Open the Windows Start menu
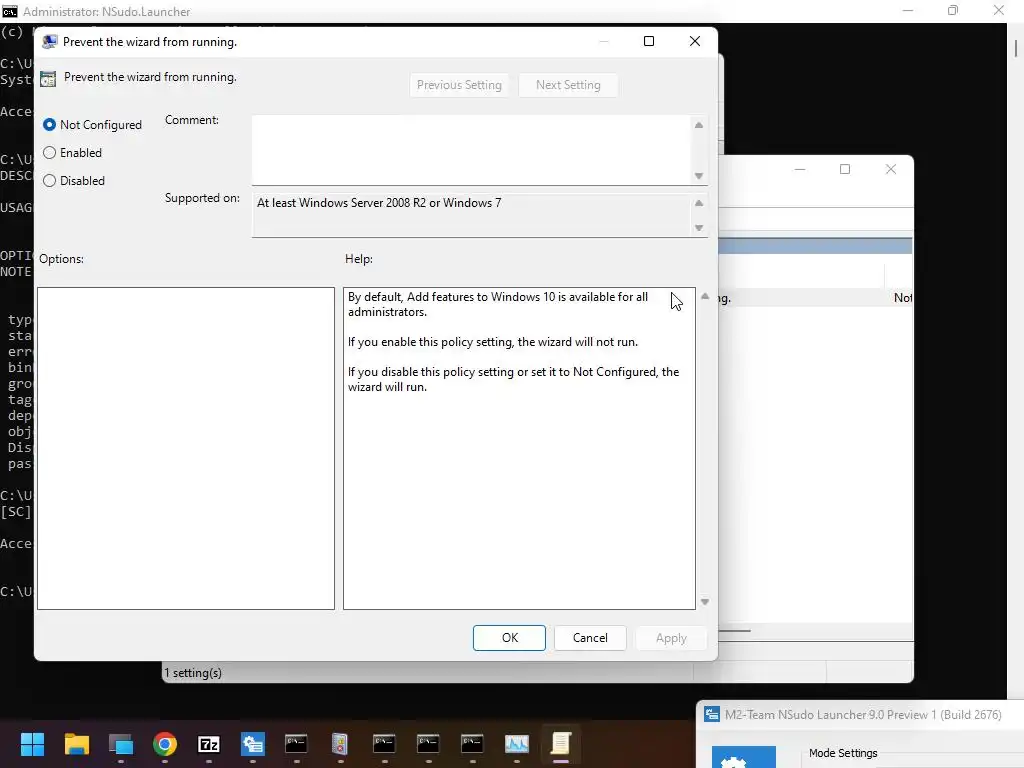Viewport: 1024px width, 768px height. 32,744
